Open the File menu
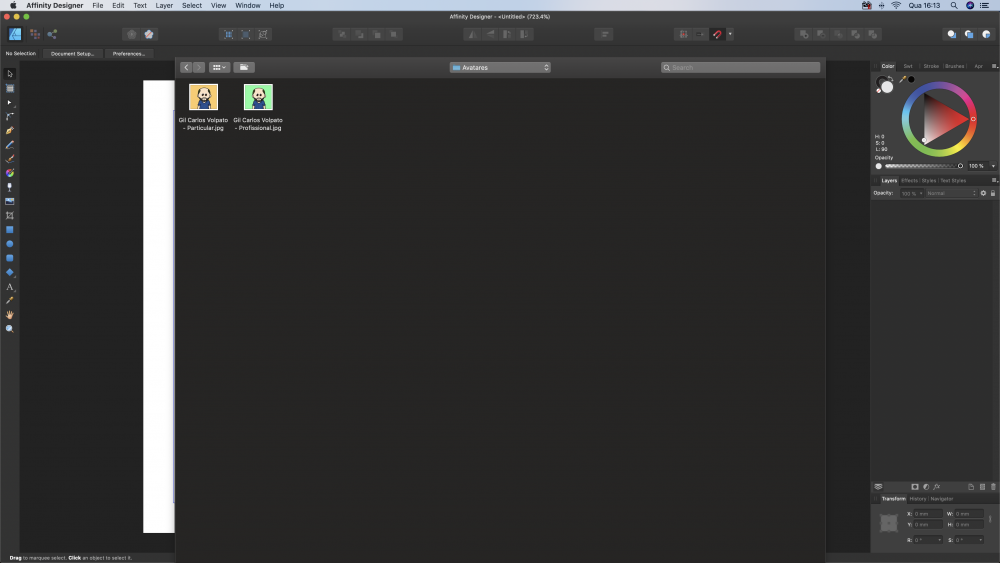The height and width of the screenshot is (563, 1000). (98, 5)
